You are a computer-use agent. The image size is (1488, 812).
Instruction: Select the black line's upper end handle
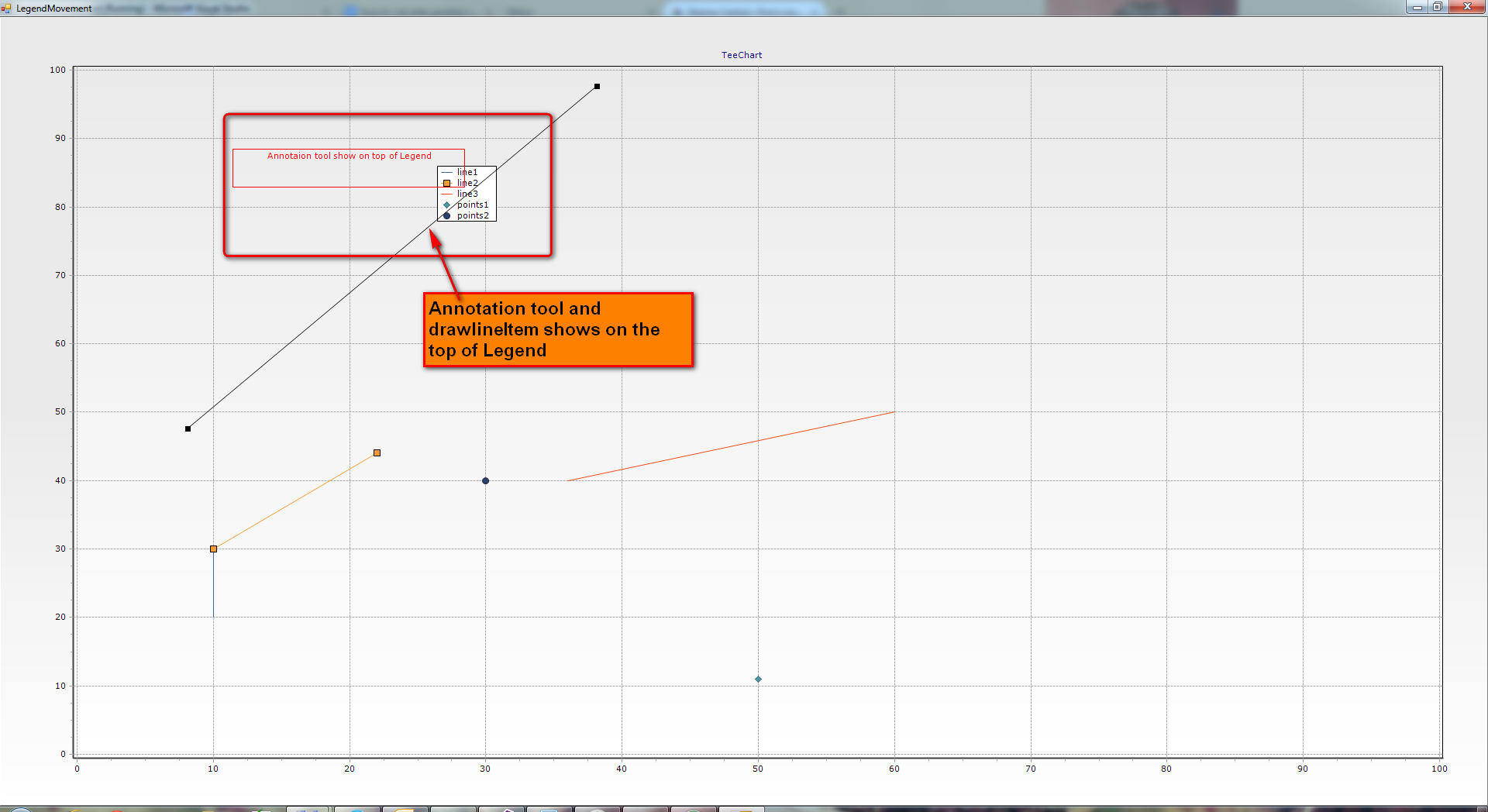(597, 86)
